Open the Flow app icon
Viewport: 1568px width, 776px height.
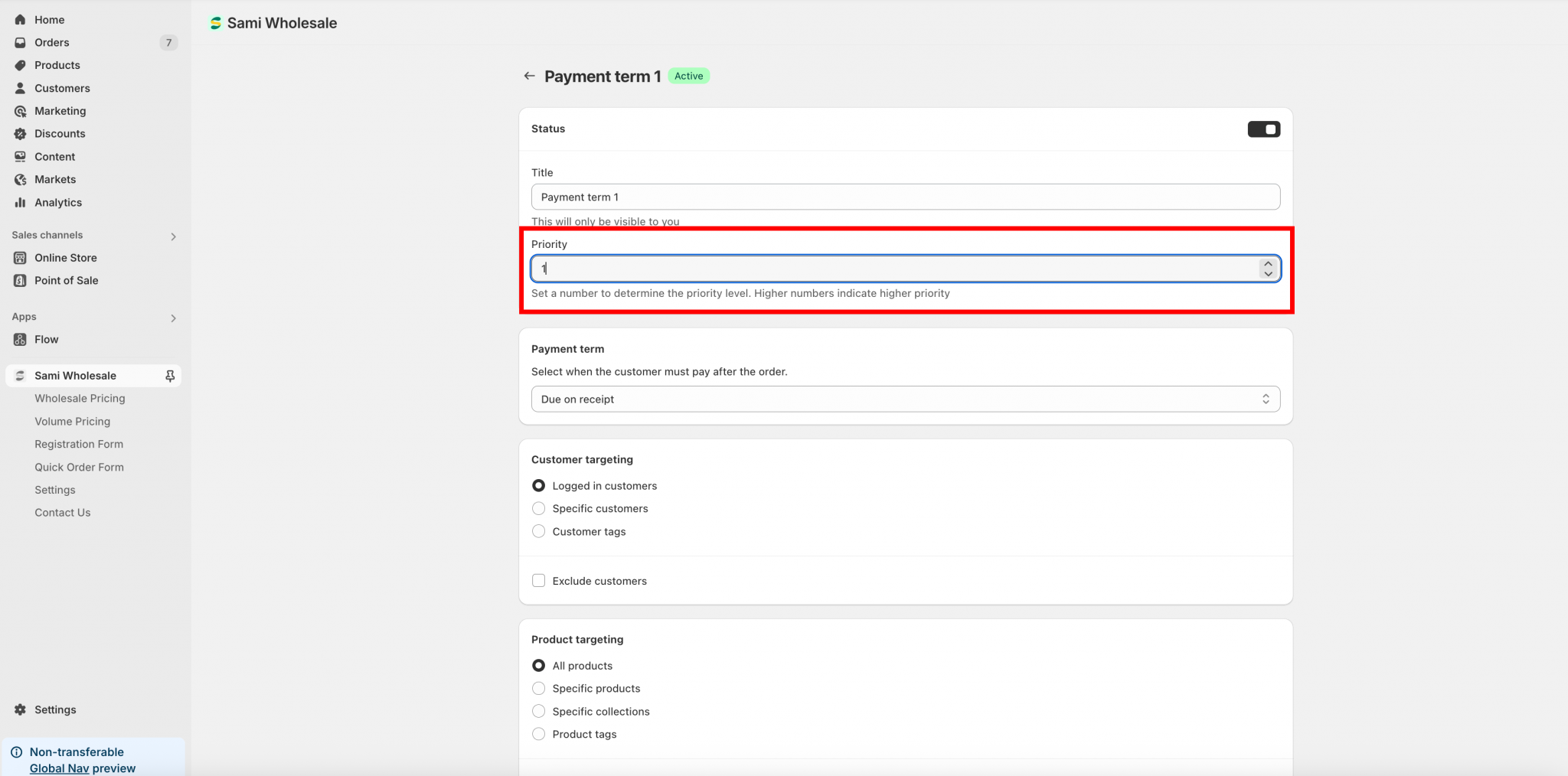coord(21,340)
